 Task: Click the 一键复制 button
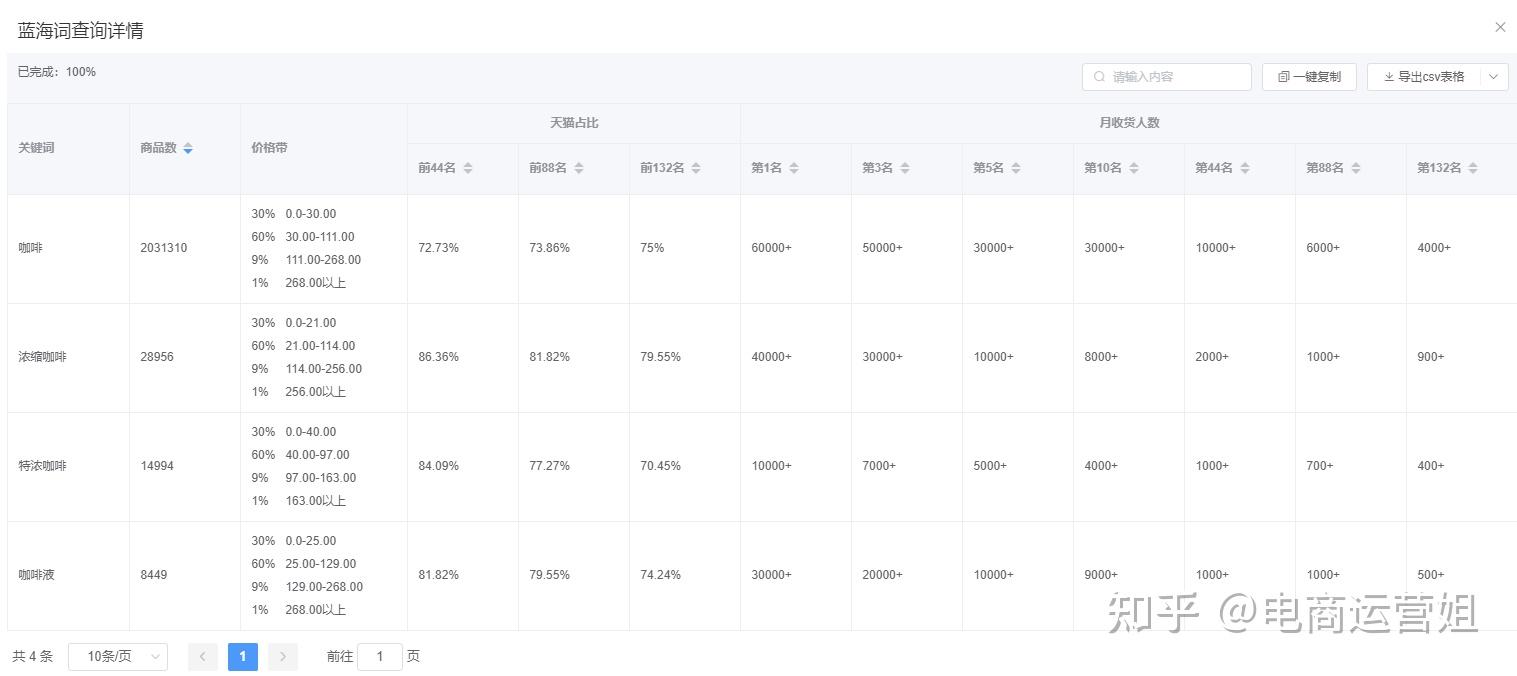tap(1309, 77)
